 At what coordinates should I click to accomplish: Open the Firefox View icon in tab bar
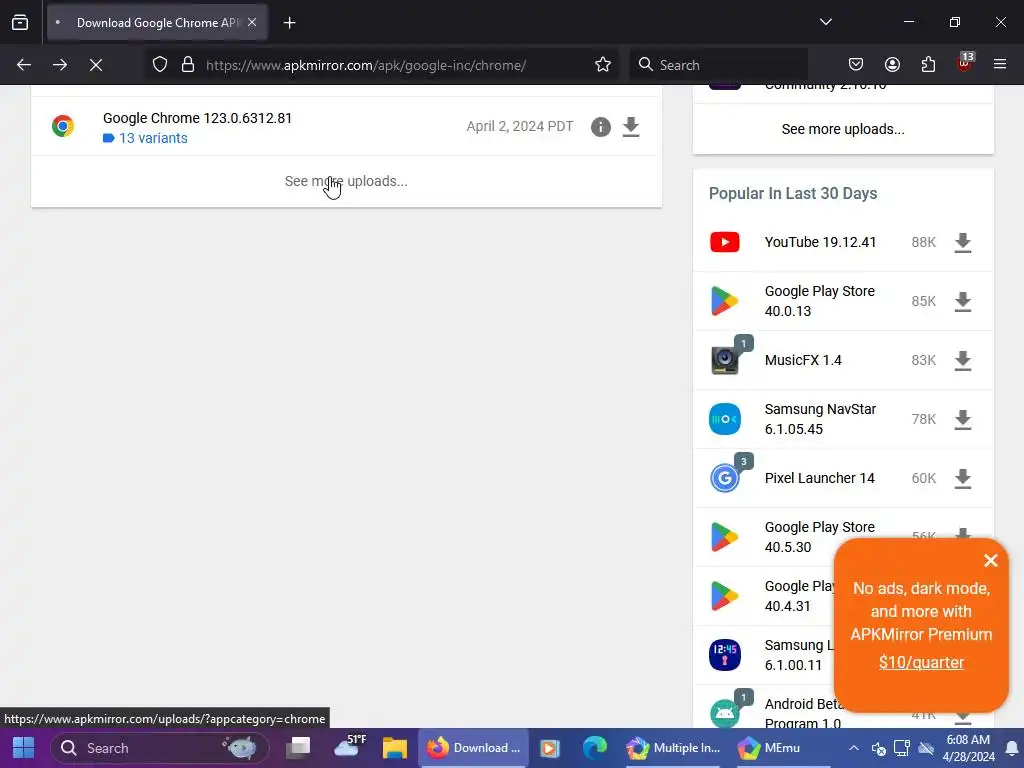point(20,22)
